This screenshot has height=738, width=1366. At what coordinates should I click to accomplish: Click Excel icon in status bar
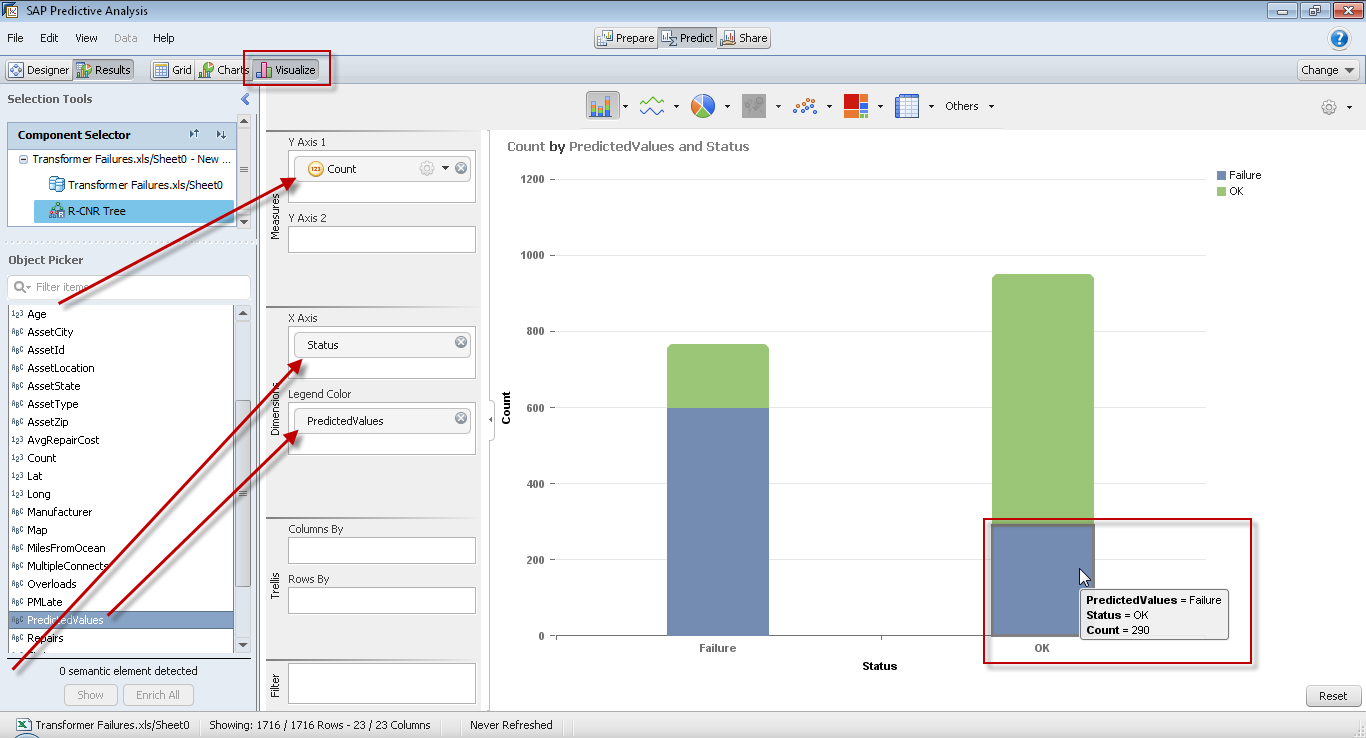click(22, 725)
